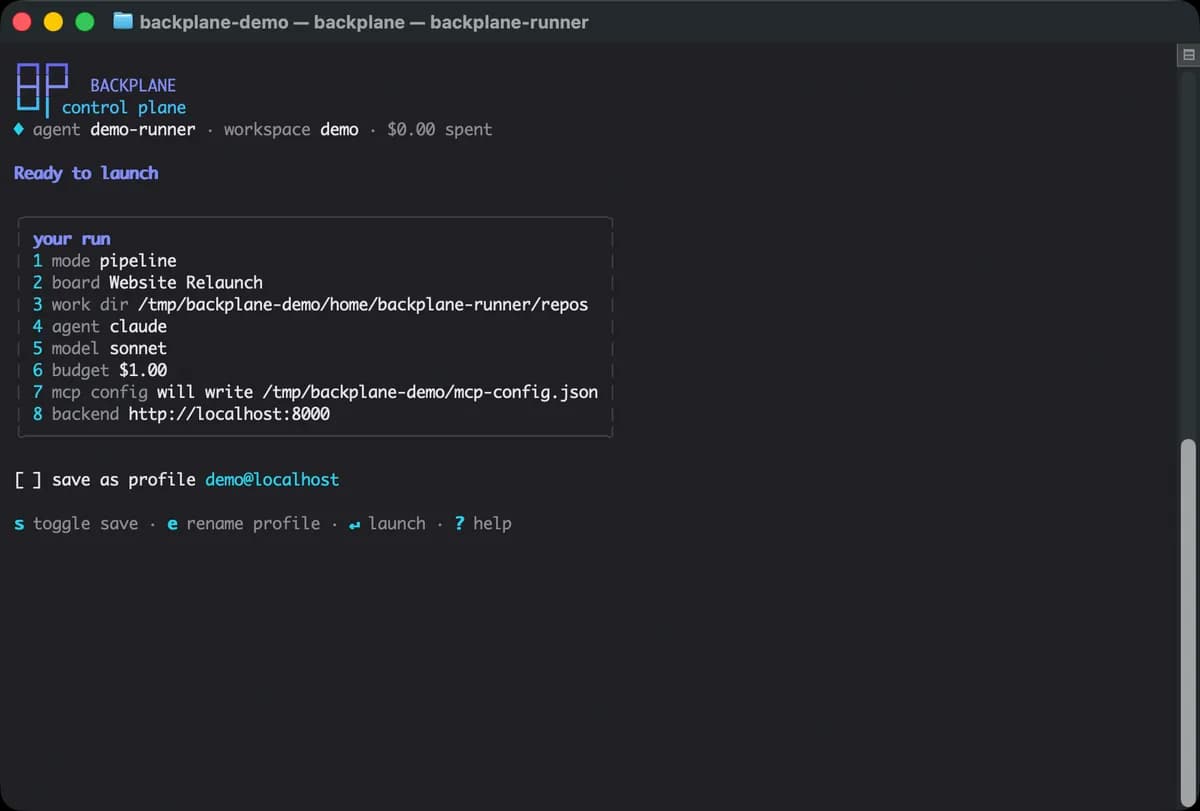
Task: Click the Backplane BP logo
Action: coord(42,91)
